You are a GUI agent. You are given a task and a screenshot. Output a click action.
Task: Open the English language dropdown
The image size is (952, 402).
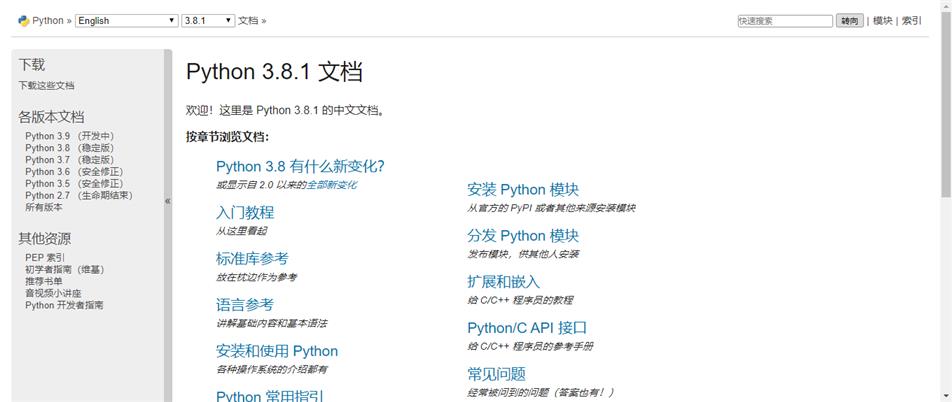(127, 21)
